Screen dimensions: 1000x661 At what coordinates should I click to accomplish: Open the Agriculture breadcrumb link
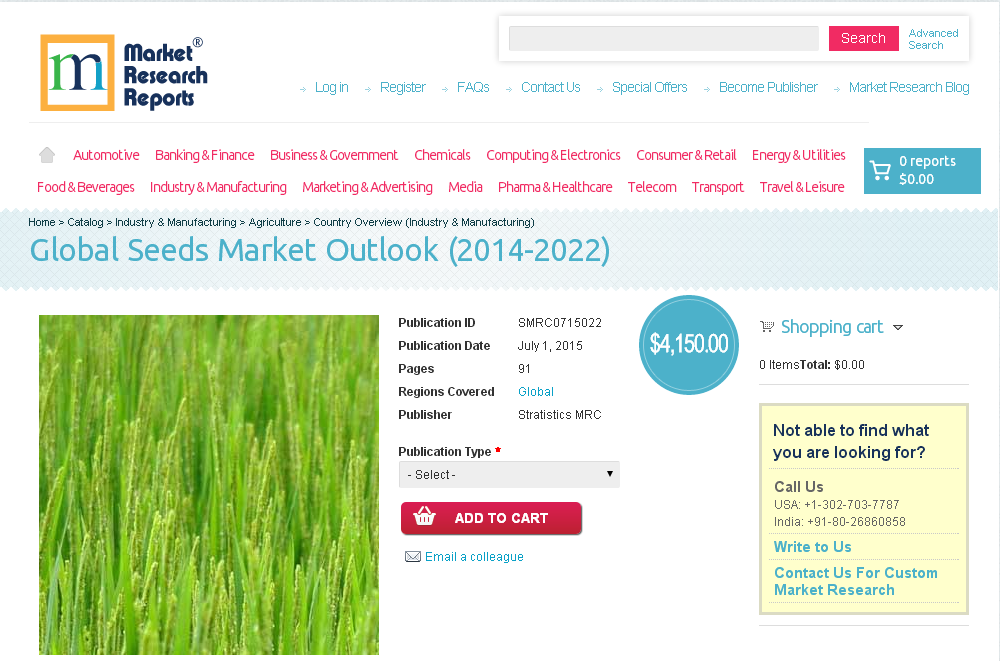pos(275,222)
